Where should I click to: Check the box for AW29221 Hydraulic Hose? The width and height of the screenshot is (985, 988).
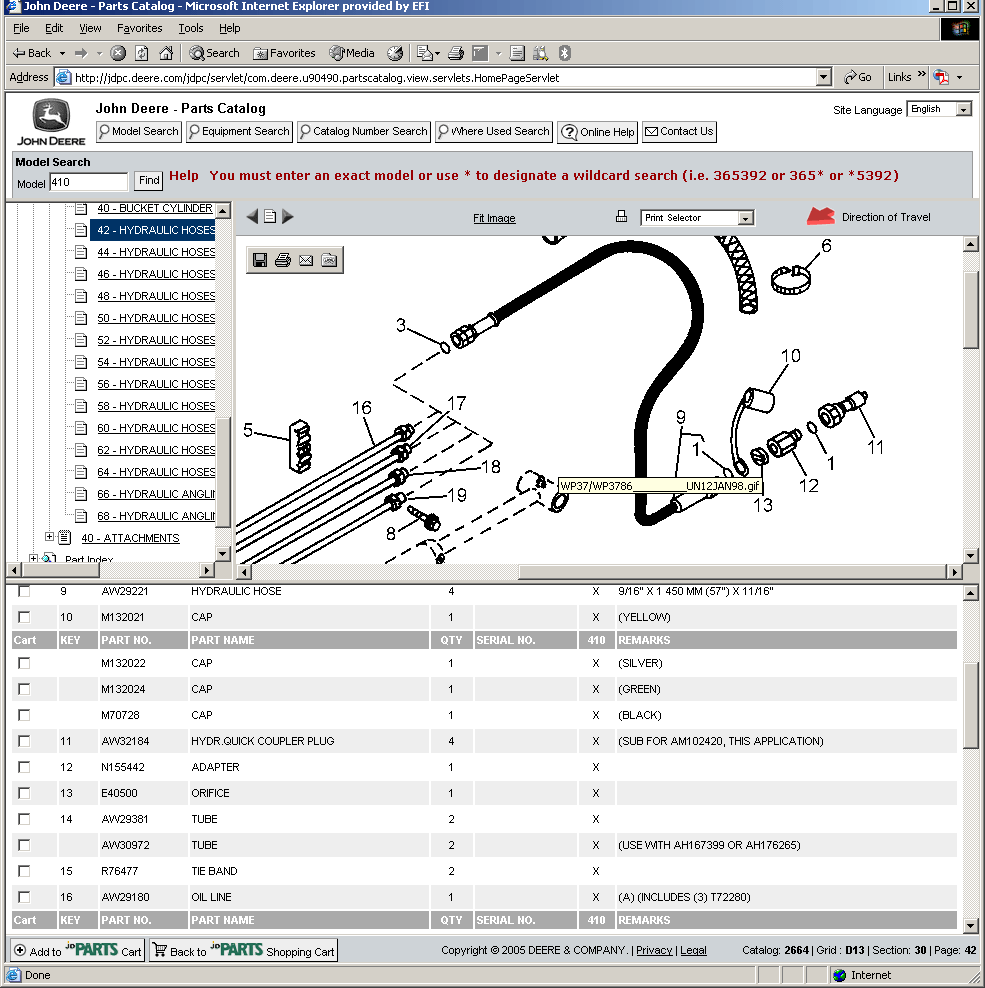click(x=24, y=591)
